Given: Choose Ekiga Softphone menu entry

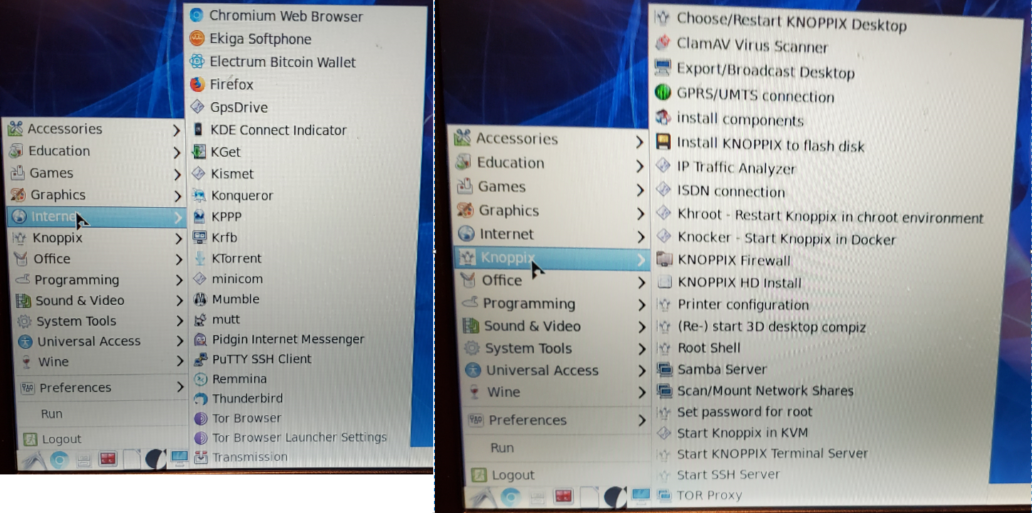Looking at the screenshot, I should point(250,39).
